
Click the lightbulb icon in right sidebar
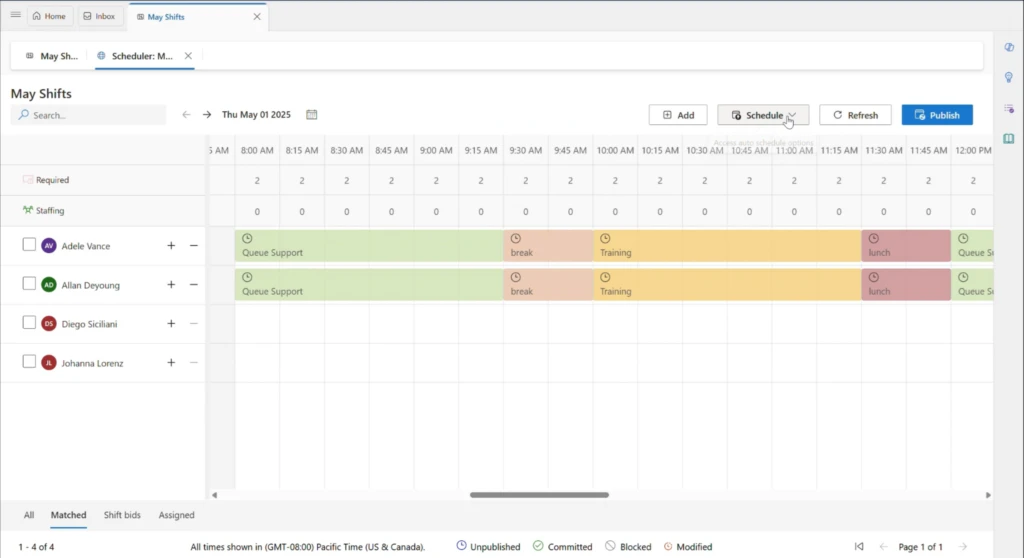[1008, 77]
